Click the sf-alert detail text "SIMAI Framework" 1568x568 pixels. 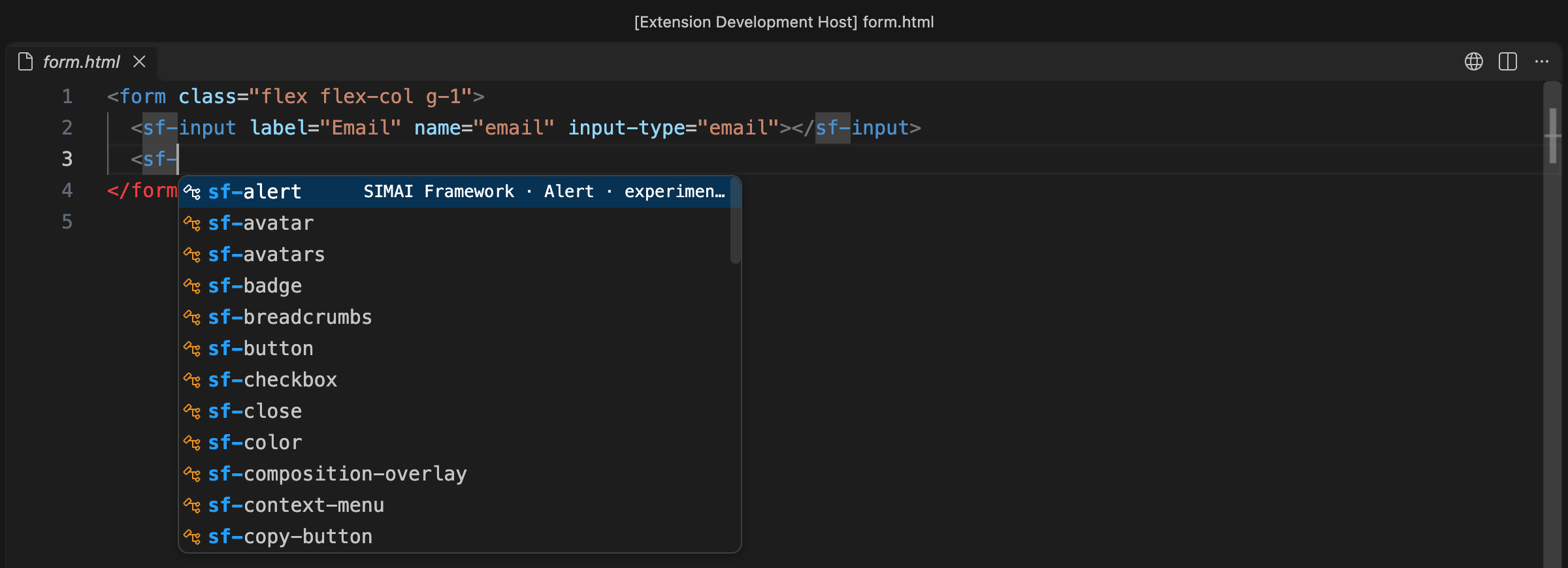point(438,191)
